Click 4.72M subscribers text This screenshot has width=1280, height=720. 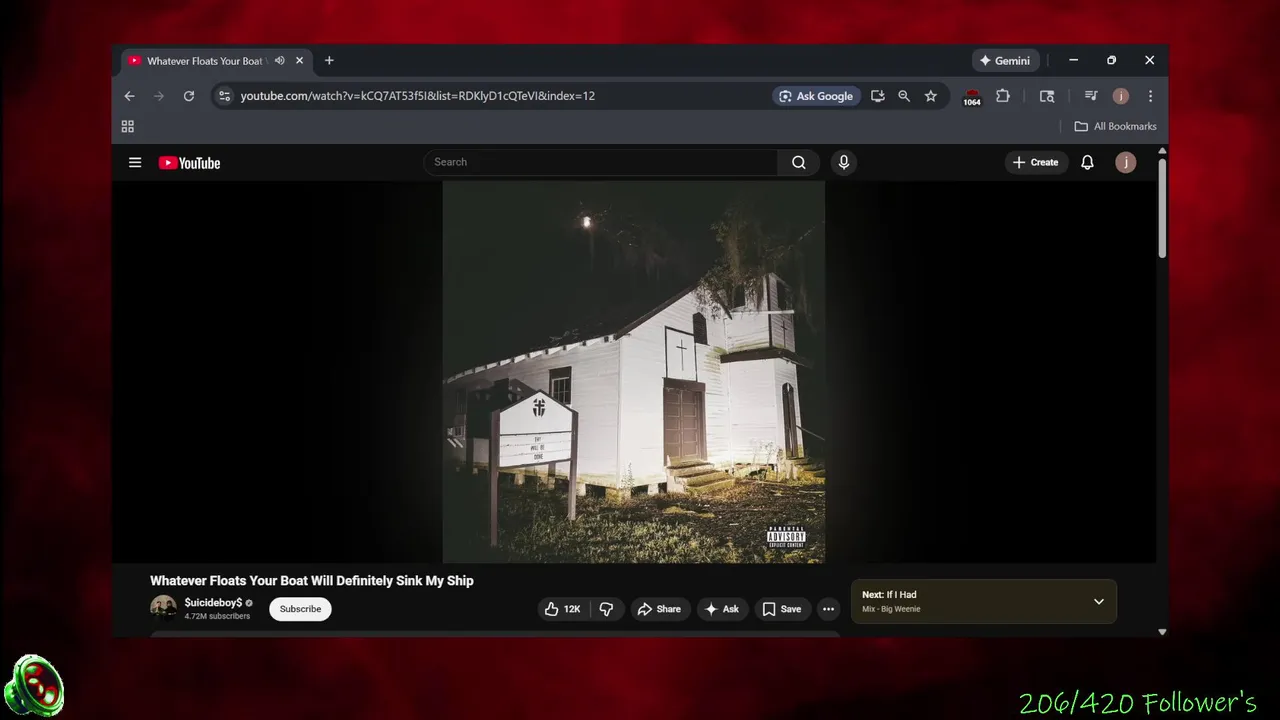(217, 617)
